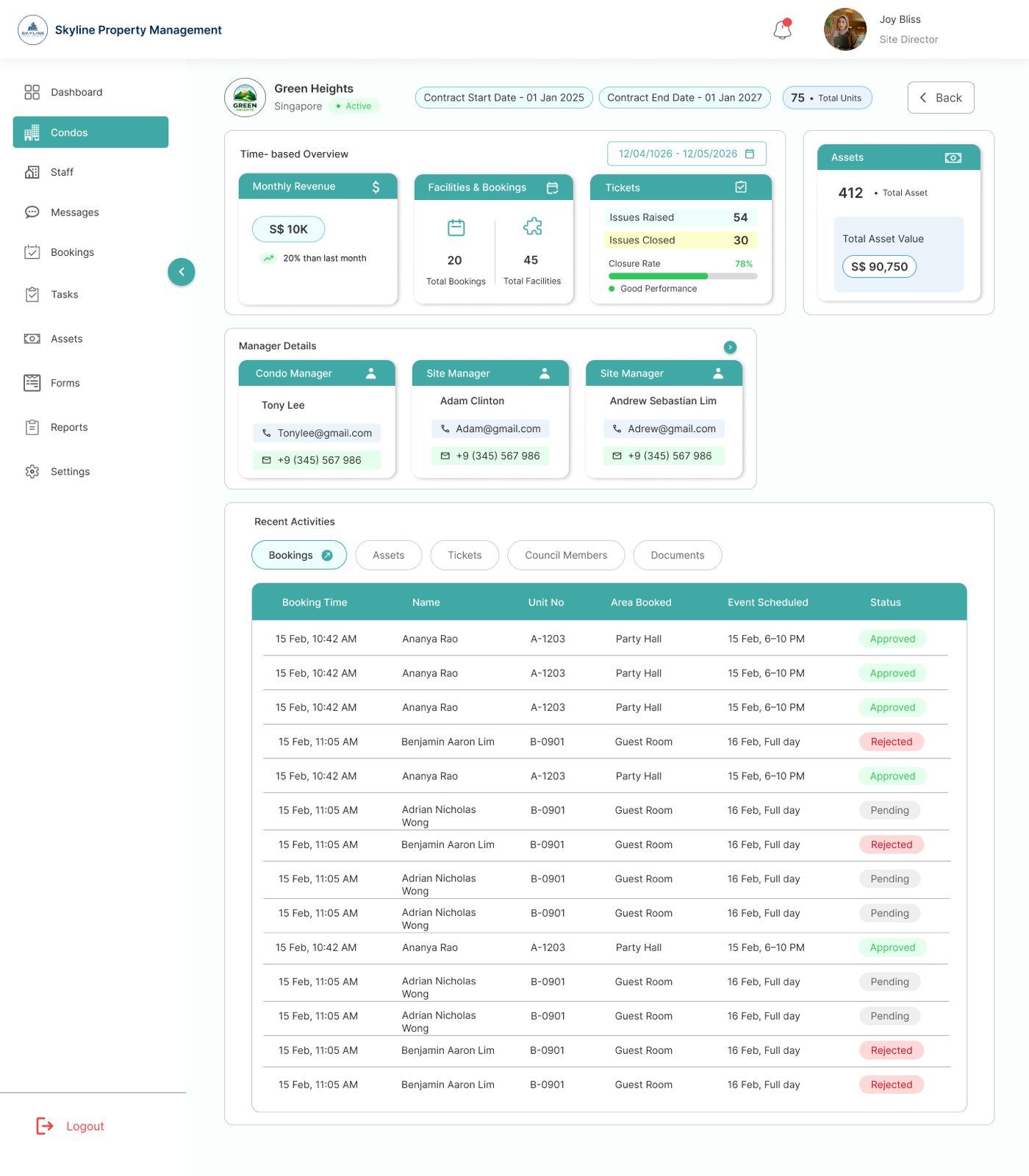
Task: Switch to the Tickets activity tab
Action: point(465,555)
